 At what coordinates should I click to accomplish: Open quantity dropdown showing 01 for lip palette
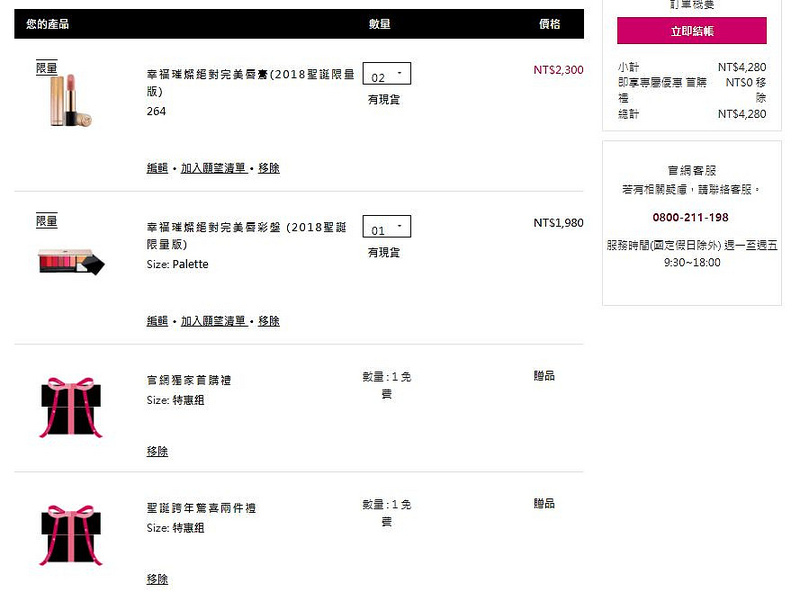[386, 227]
